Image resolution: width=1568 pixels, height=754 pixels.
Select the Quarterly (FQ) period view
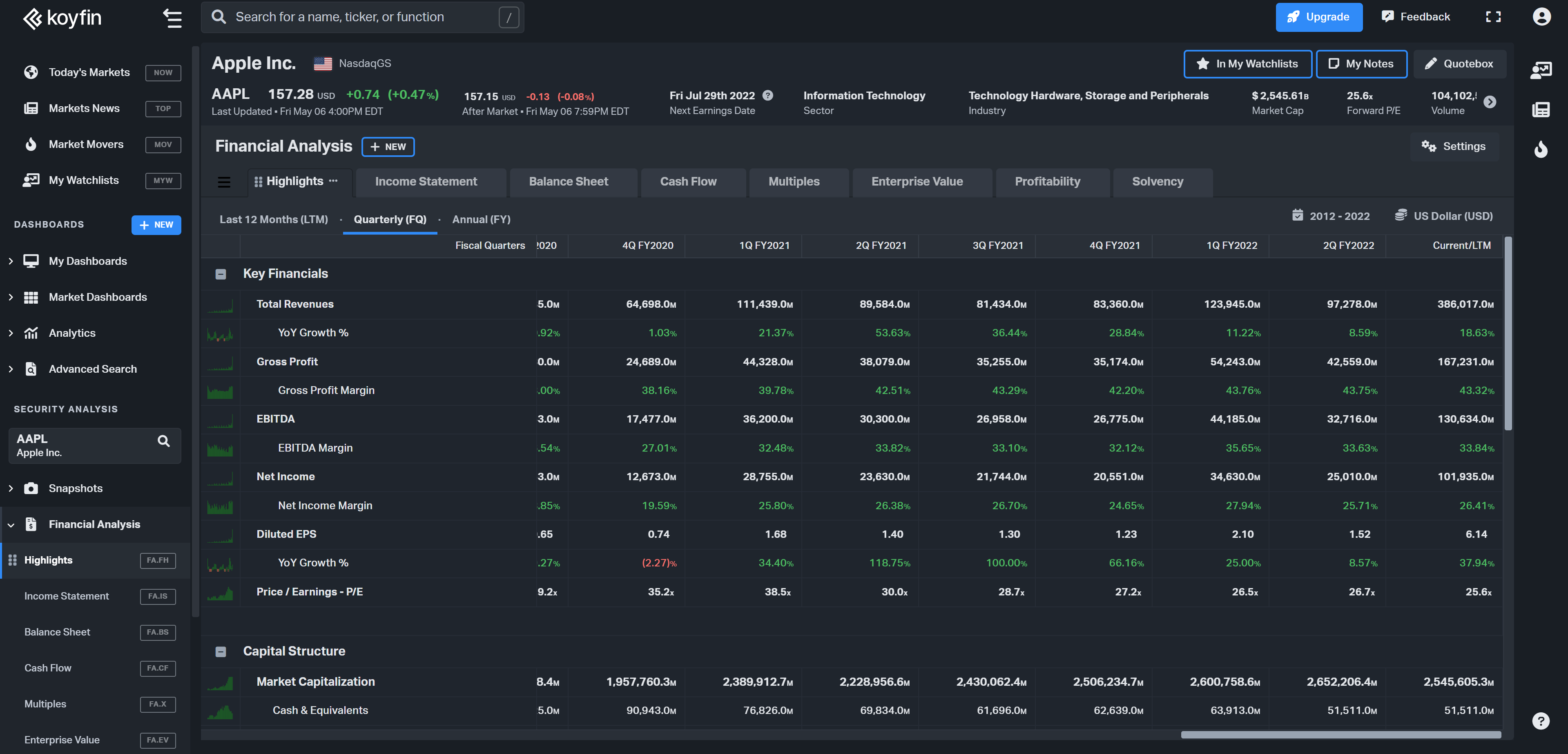pos(390,219)
